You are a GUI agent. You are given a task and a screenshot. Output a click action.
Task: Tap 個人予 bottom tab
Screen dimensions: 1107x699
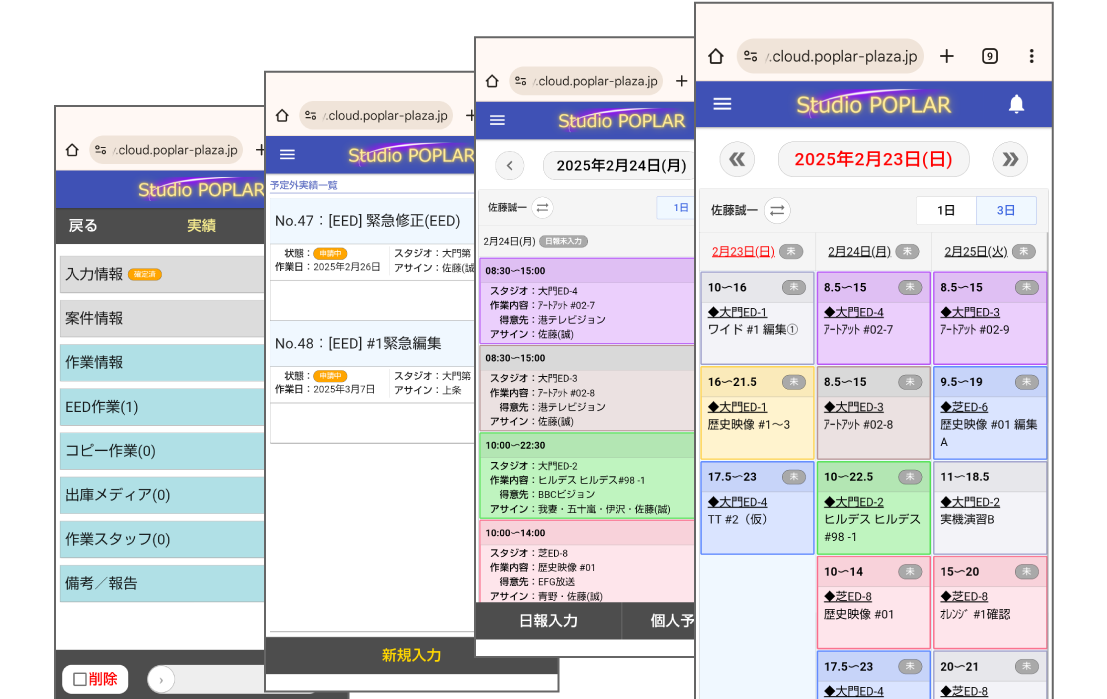point(659,621)
